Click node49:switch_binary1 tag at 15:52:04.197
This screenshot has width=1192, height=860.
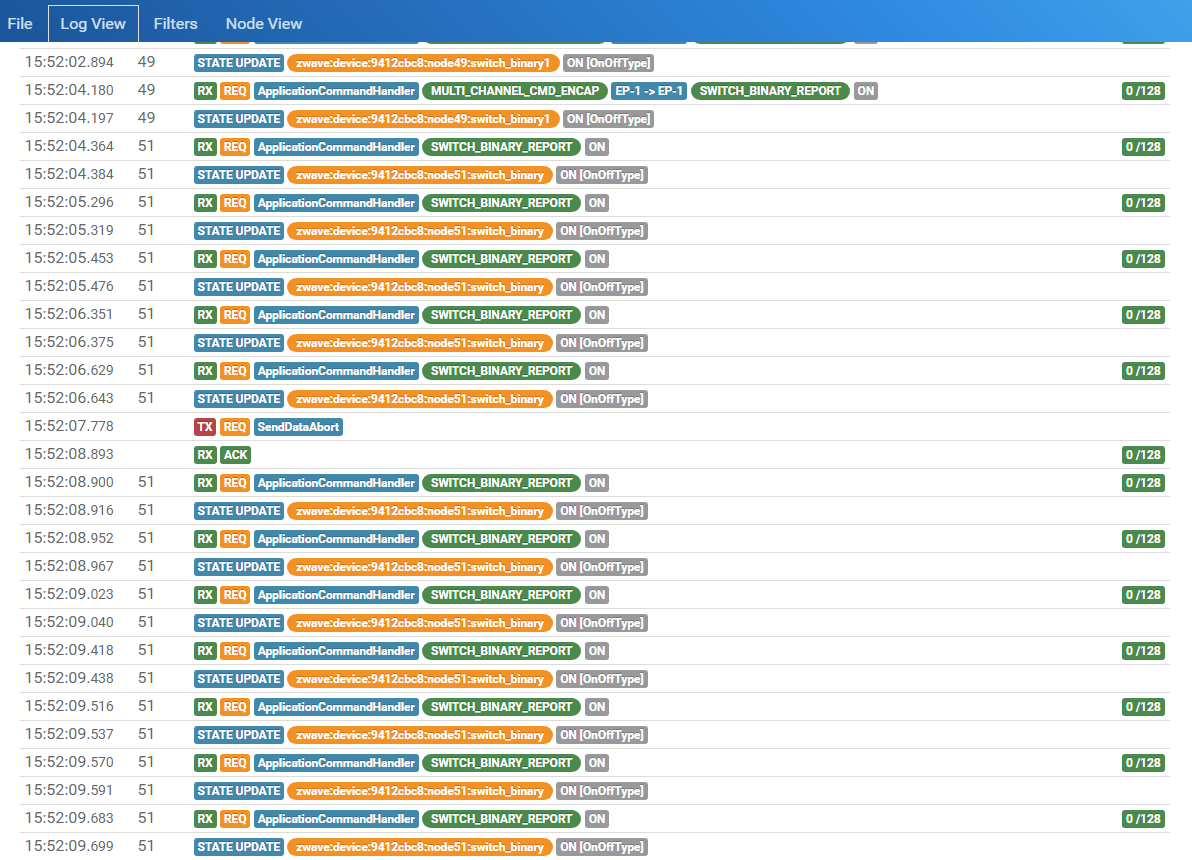423,119
